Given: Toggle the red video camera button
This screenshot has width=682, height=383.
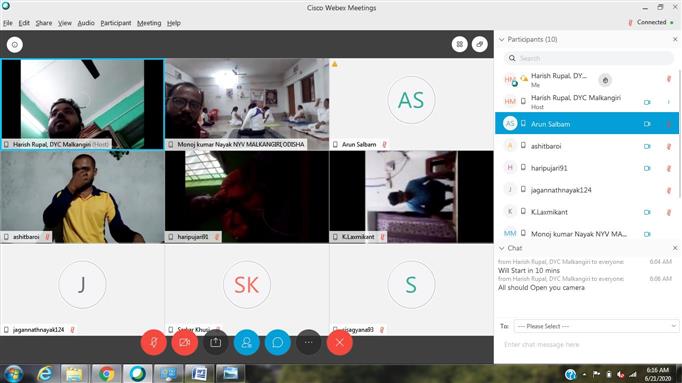Looking at the screenshot, I should click(x=184, y=343).
